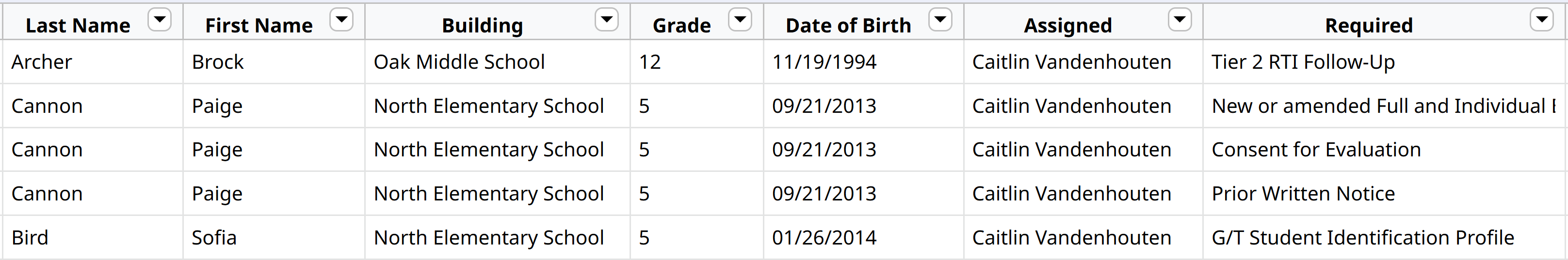Viewport: 1568px width, 260px height.
Task: Select the Archer last name cell
Action: pyautogui.click(x=93, y=62)
